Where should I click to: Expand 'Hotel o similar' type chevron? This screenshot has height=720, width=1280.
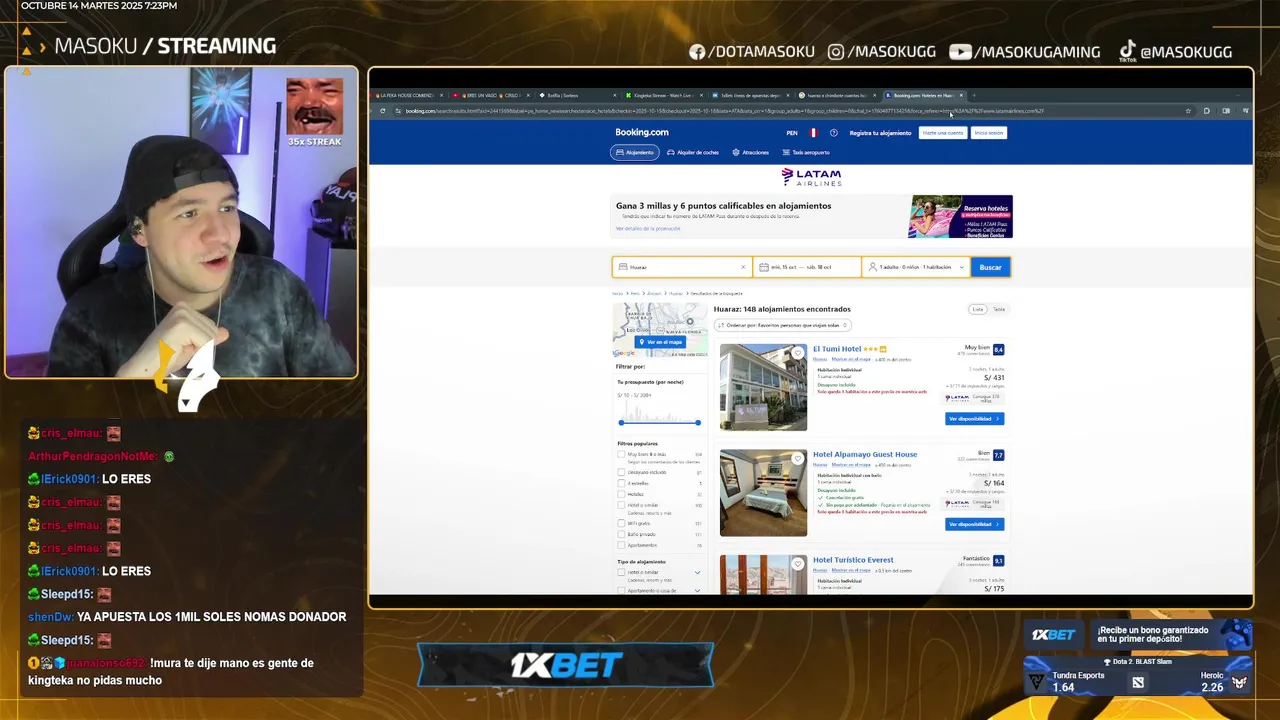[697, 572]
